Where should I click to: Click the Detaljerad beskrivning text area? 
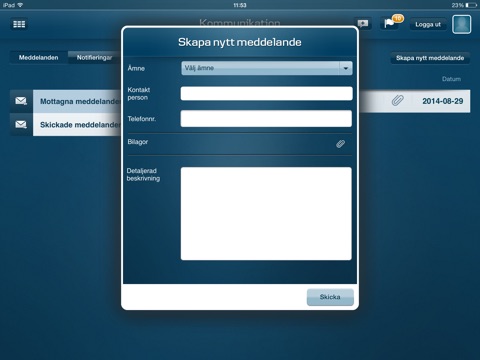point(266,213)
